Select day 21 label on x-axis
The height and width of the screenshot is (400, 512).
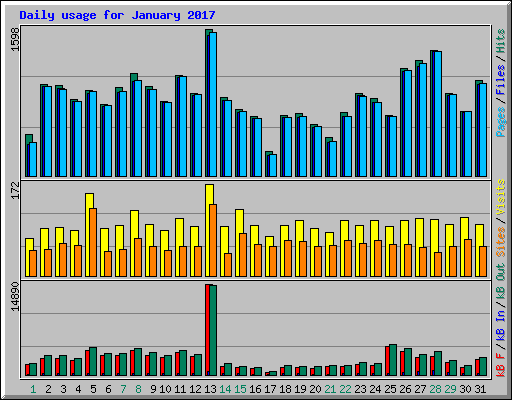point(330,389)
